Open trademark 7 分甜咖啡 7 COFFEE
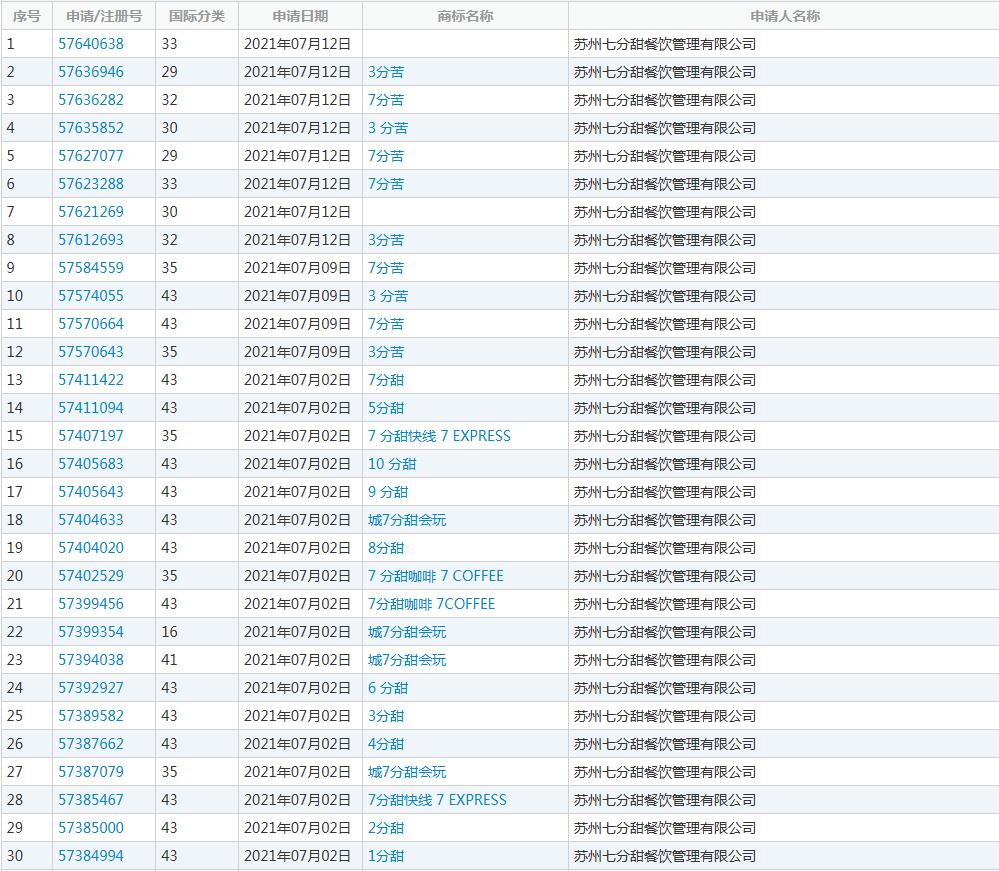The height and width of the screenshot is (871, 999). point(435,576)
